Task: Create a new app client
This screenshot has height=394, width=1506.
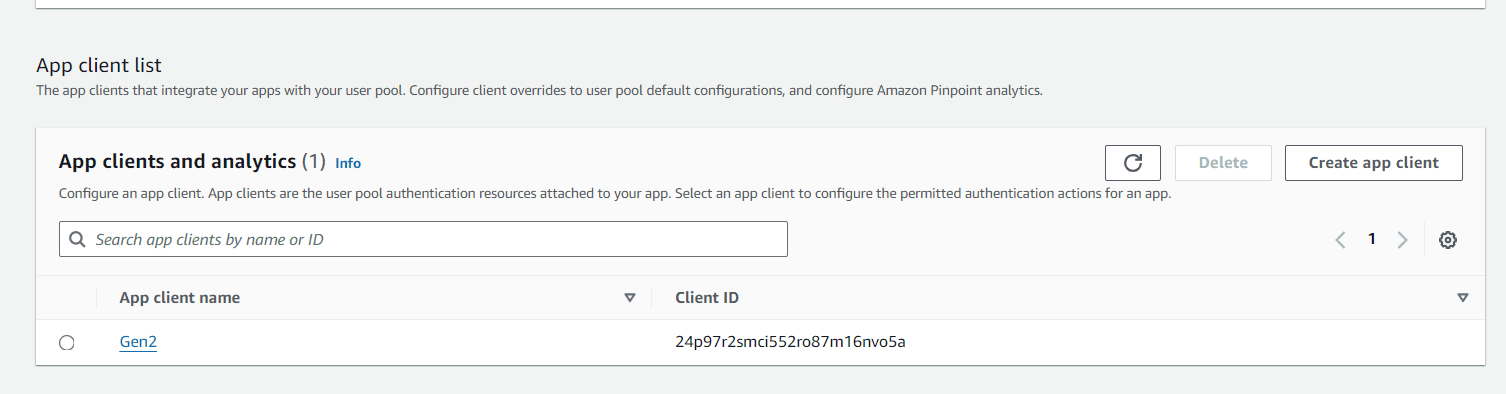Action: [x=1373, y=163]
